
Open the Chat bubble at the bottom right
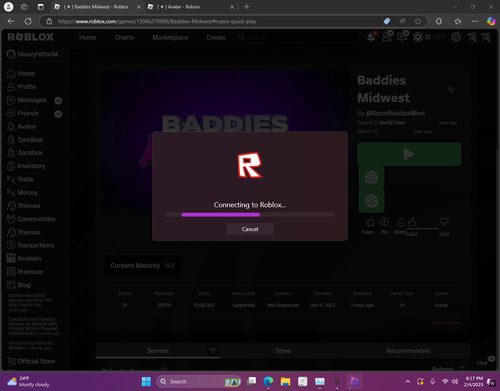point(485,361)
